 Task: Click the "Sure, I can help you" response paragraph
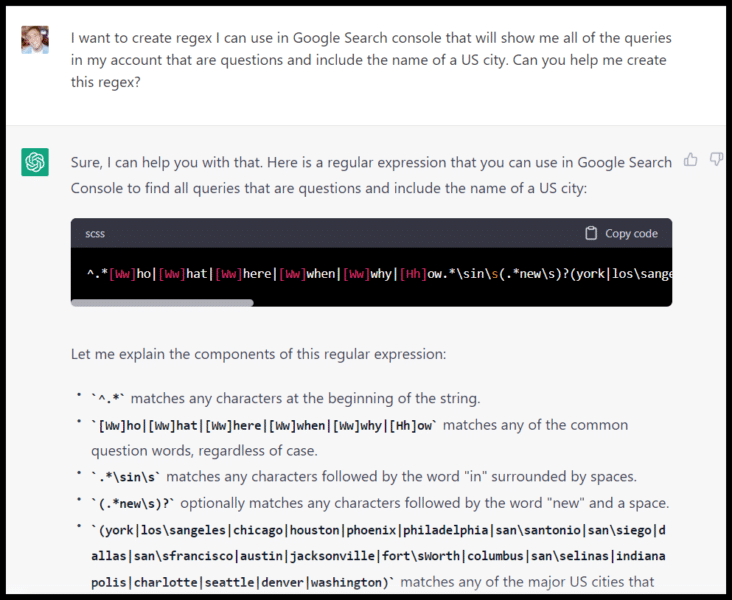pos(370,175)
